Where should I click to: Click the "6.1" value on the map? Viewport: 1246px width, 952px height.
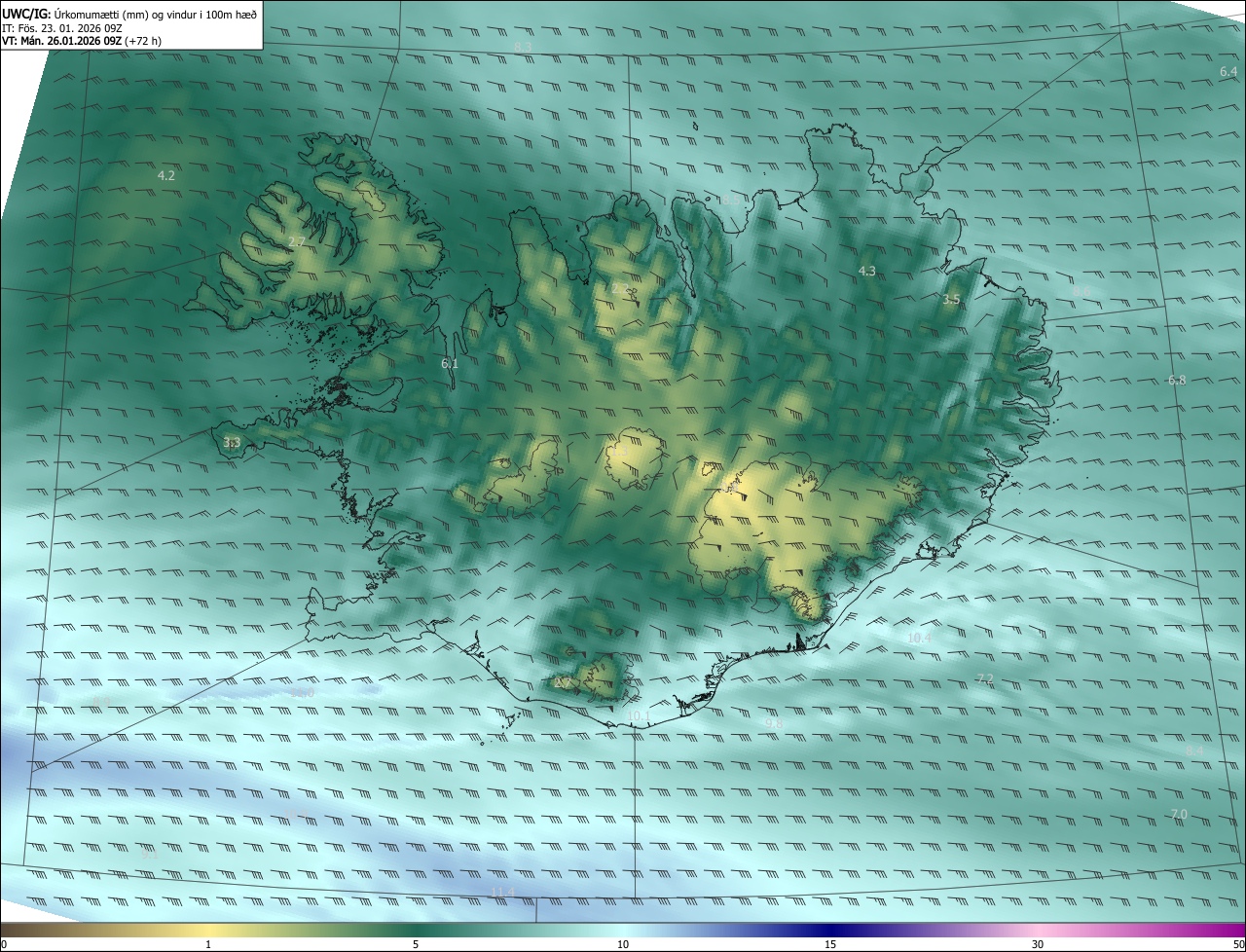coord(450,363)
